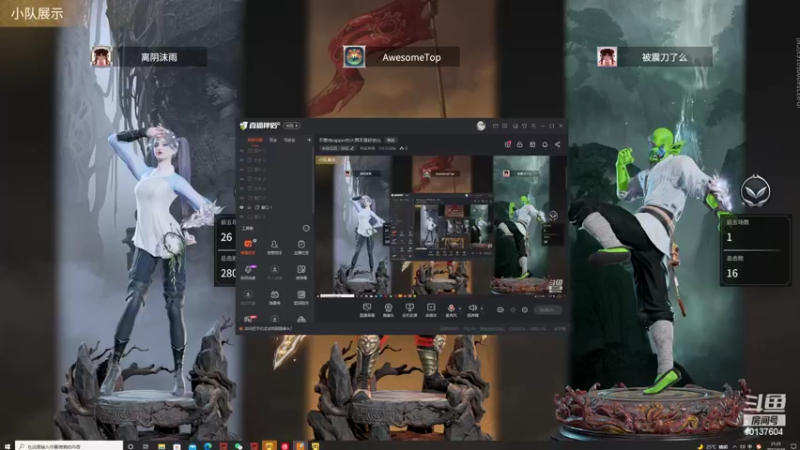This screenshot has width=800, height=450.
Task: Click the circular emblem above the right stats panel
Action: tap(756, 191)
